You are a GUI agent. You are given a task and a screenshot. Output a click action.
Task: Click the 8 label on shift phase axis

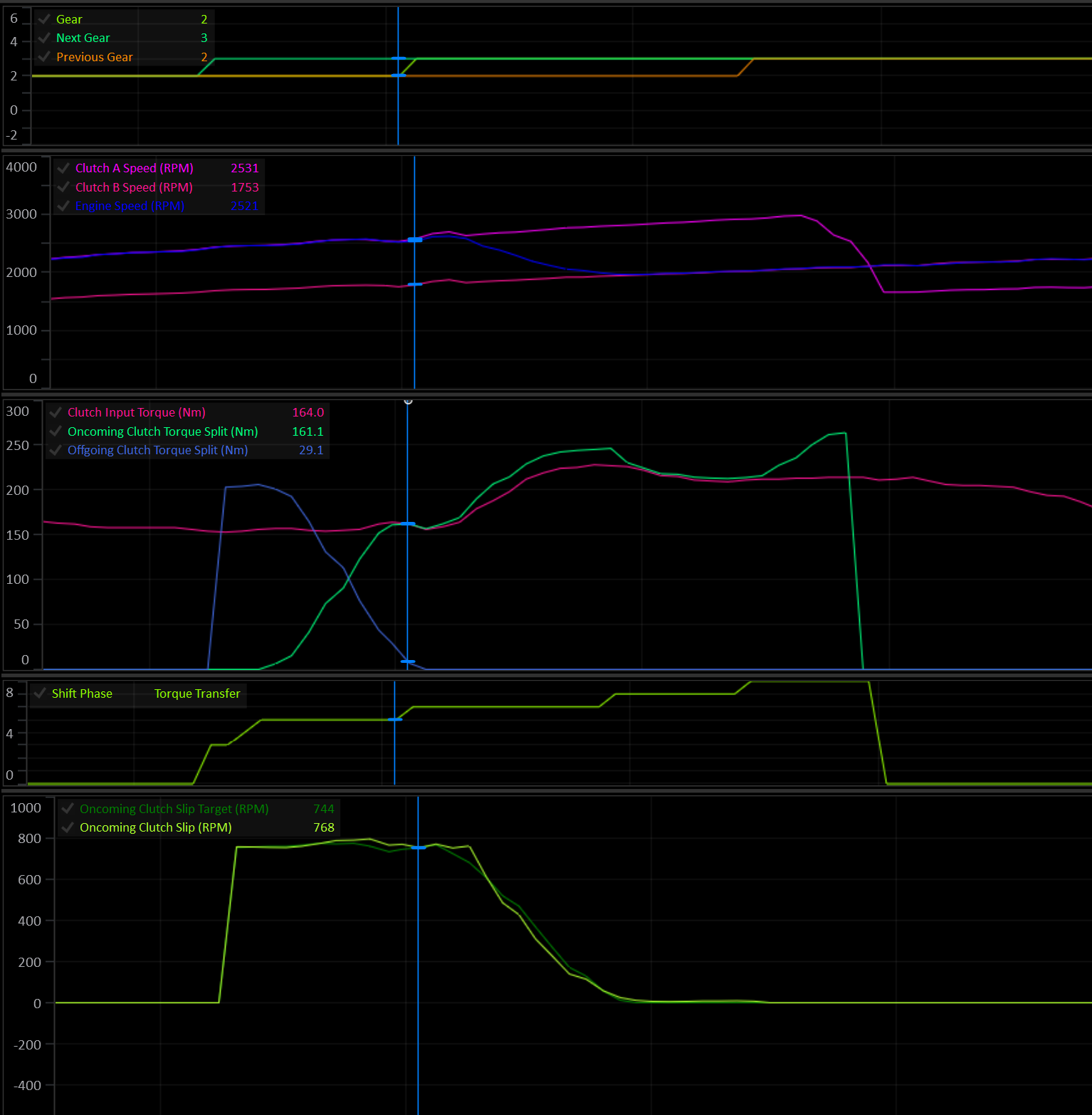tap(10, 693)
